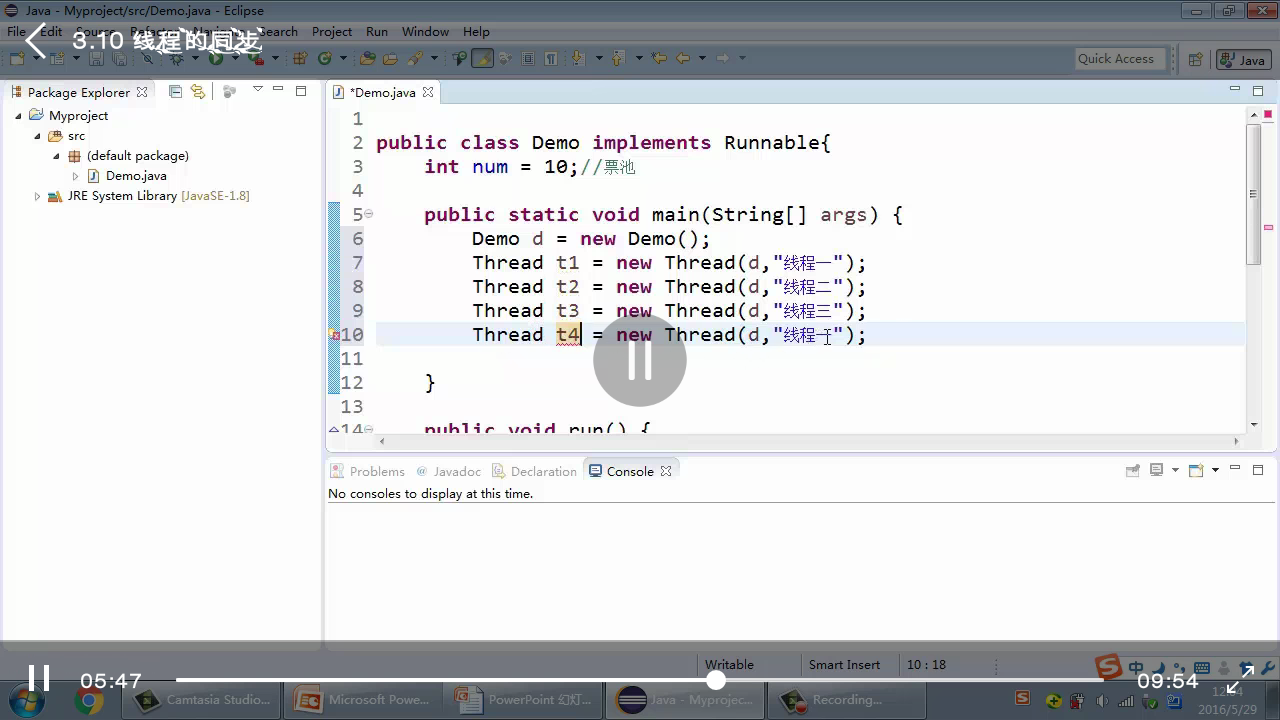
Task: Close the Package Explorer tab
Action: point(142,92)
